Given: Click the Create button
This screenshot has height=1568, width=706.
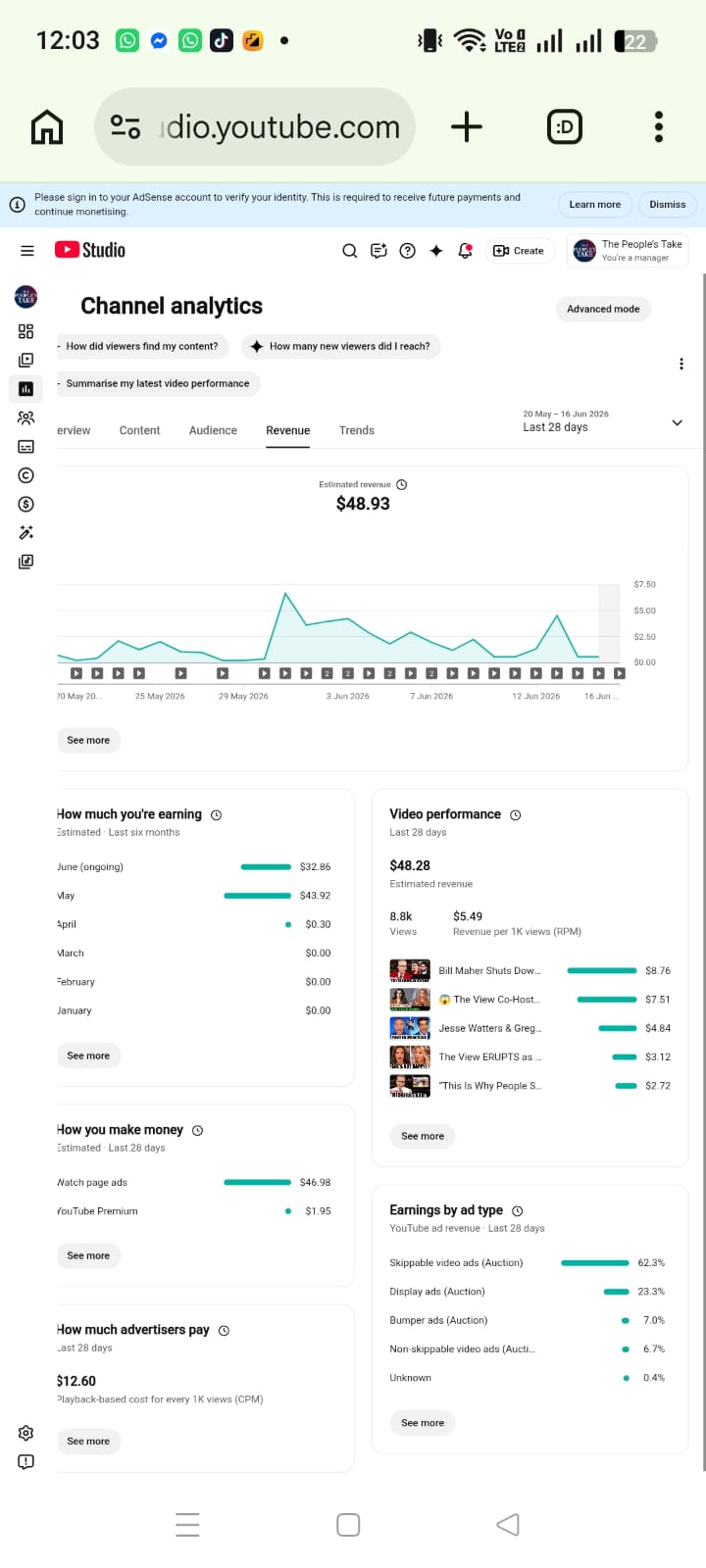Looking at the screenshot, I should [519, 251].
